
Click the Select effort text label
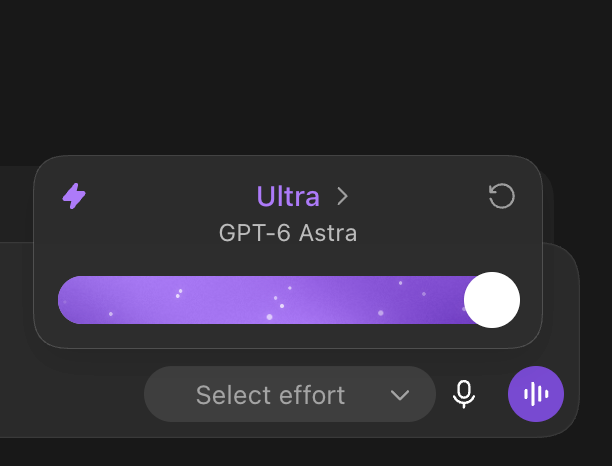[x=270, y=395]
